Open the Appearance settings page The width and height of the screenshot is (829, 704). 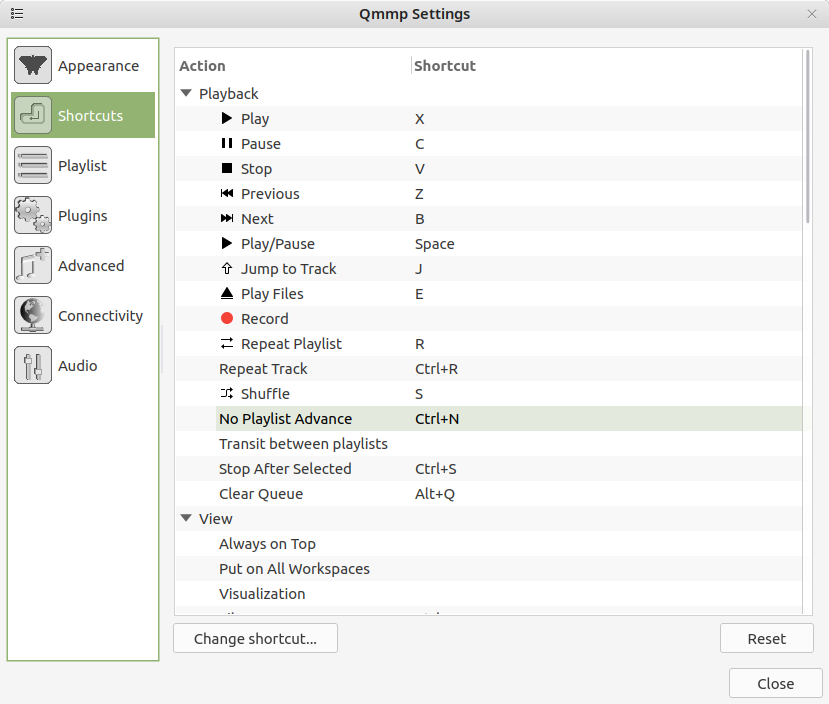pyautogui.click(x=83, y=66)
